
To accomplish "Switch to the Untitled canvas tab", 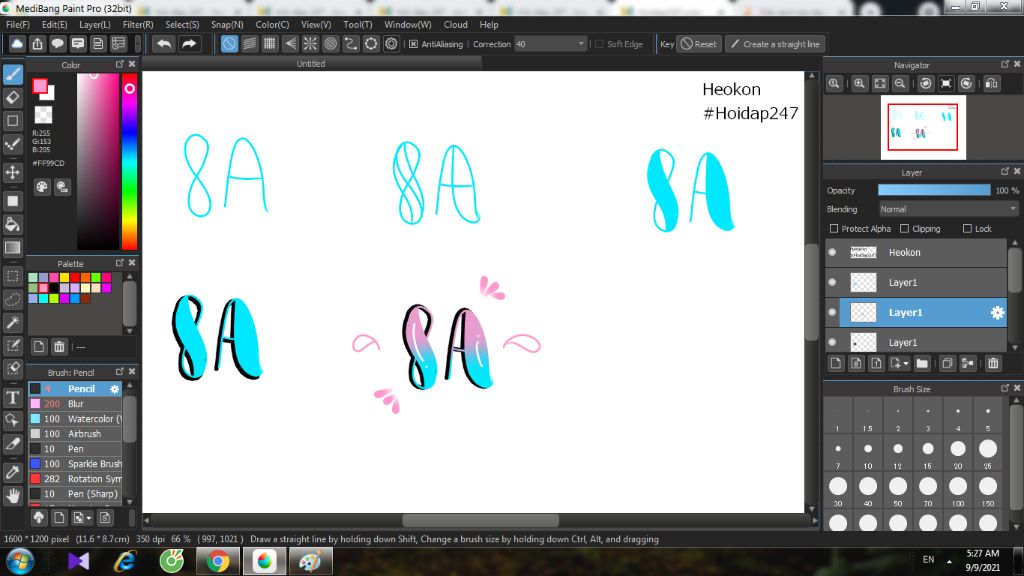I will click(x=311, y=63).
